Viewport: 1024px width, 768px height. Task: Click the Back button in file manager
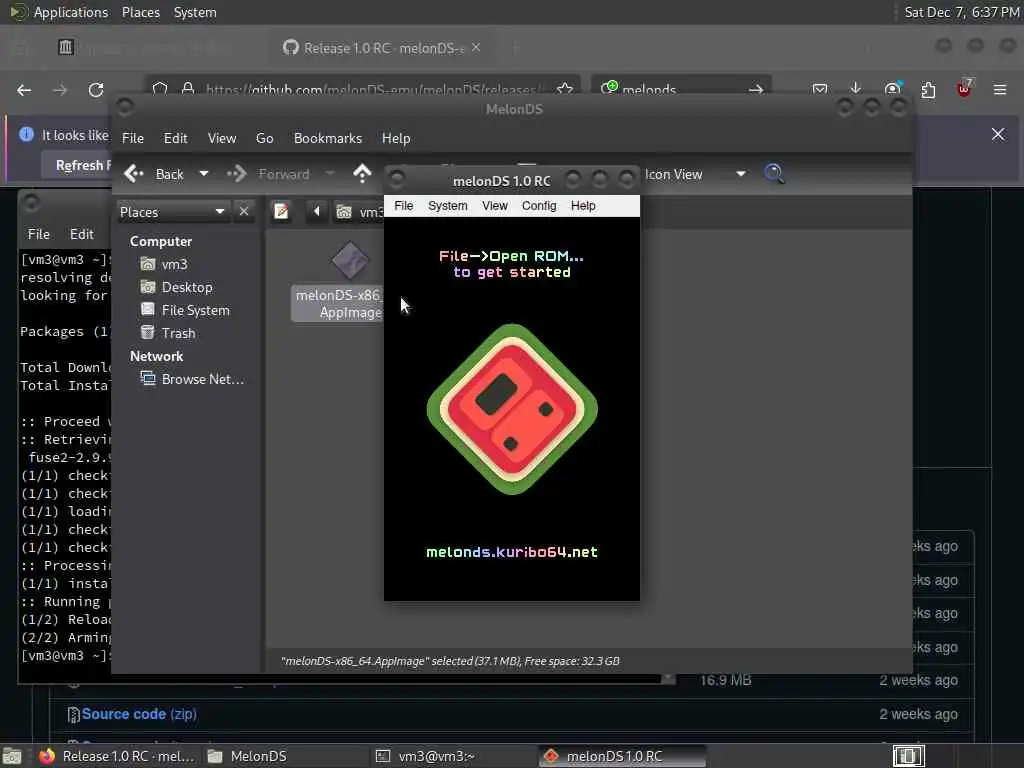point(155,174)
